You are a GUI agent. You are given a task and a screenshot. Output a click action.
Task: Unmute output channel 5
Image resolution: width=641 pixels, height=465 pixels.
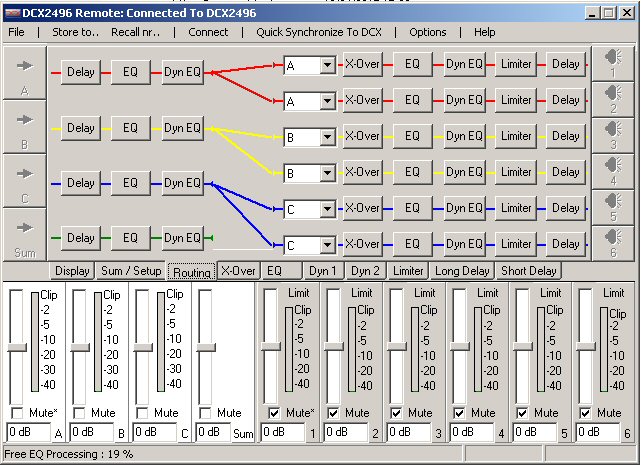point(522,413)
